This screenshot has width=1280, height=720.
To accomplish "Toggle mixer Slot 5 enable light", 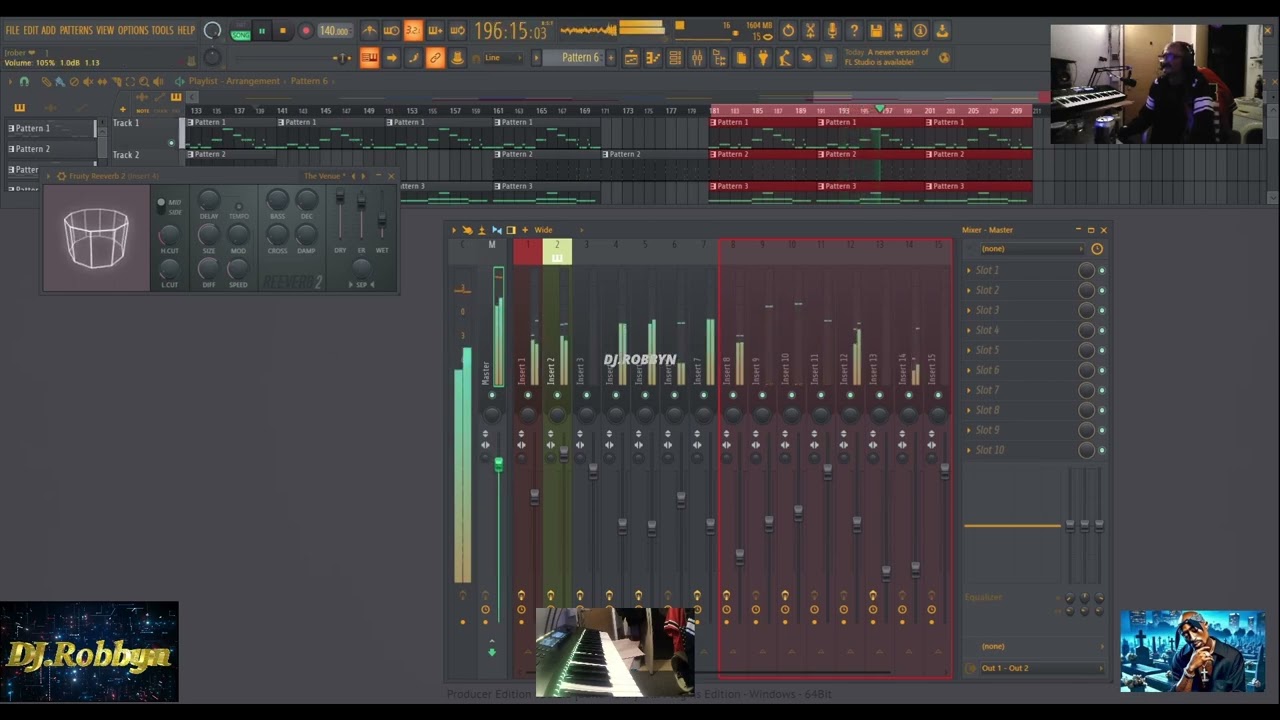I will pos(1102,350).
